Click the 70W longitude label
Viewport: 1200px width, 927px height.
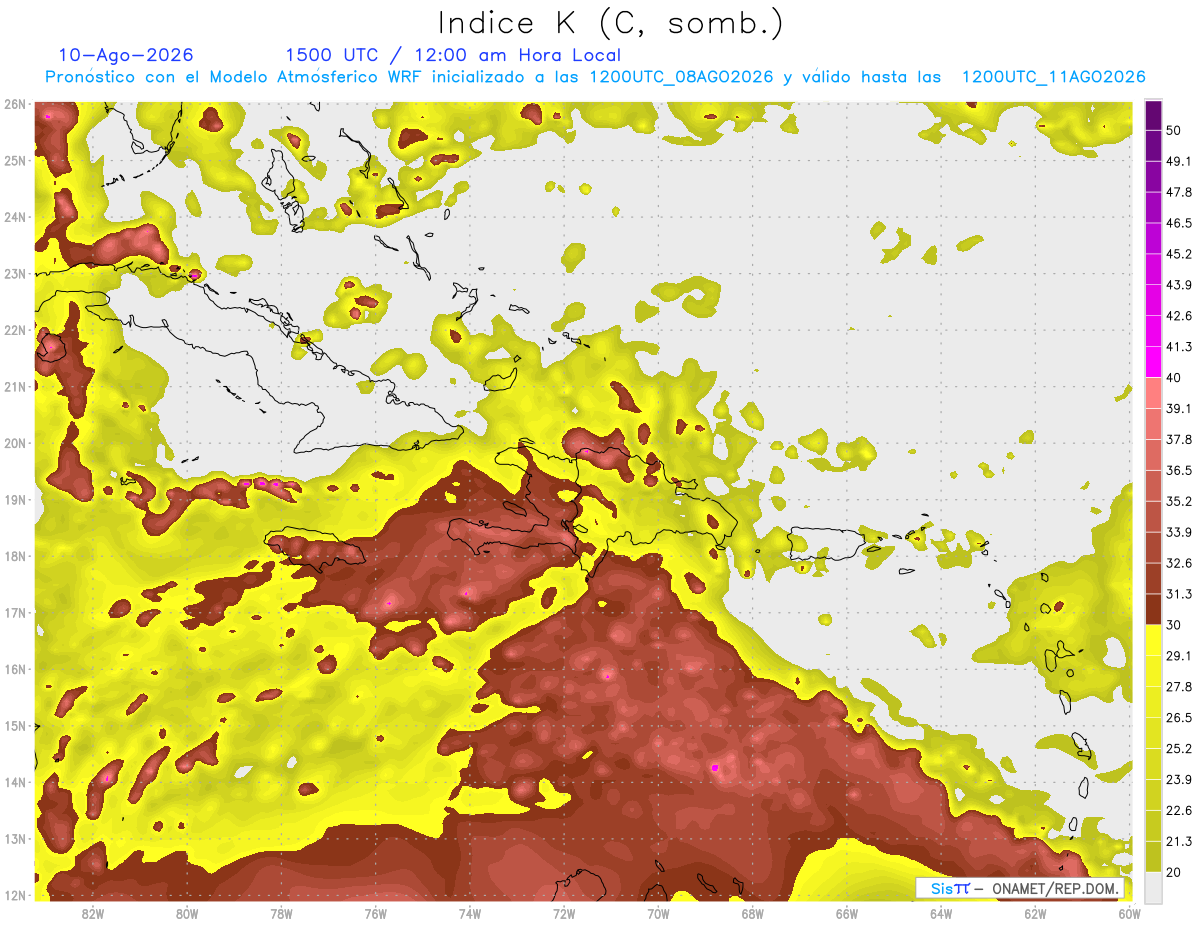point(658,914)
